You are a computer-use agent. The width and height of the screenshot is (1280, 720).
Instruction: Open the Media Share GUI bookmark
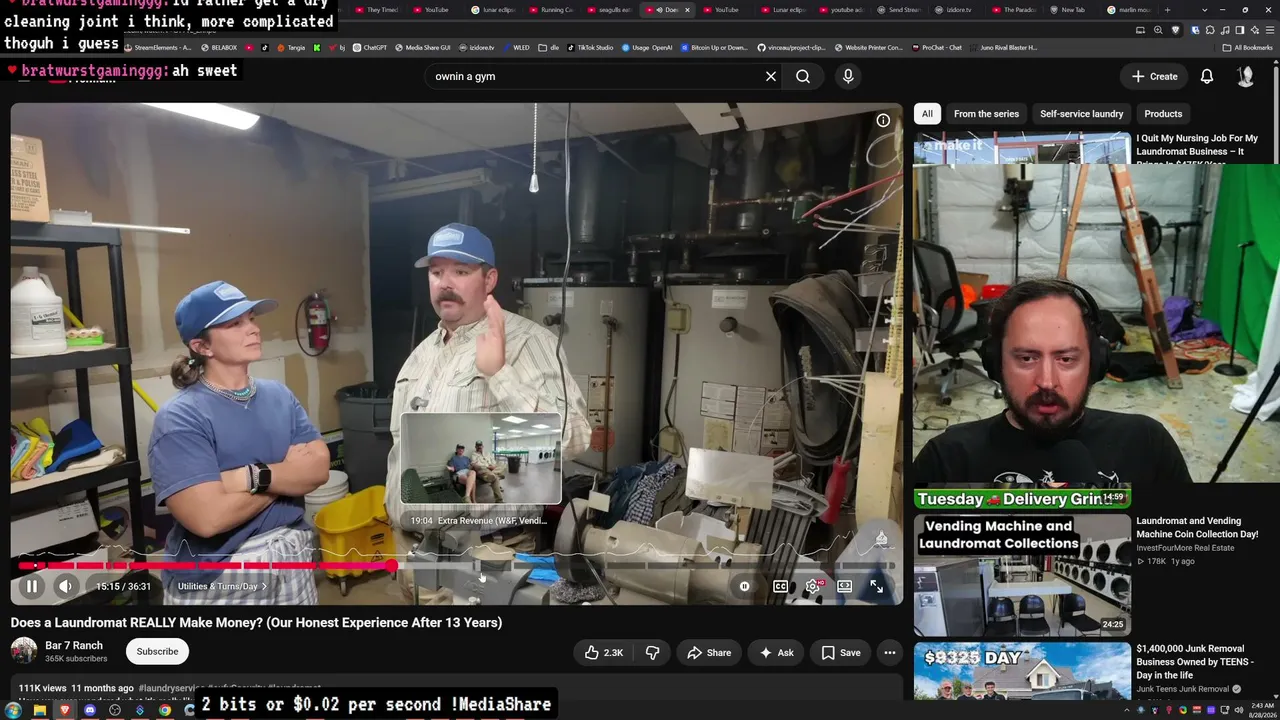(x=422, y=47)
